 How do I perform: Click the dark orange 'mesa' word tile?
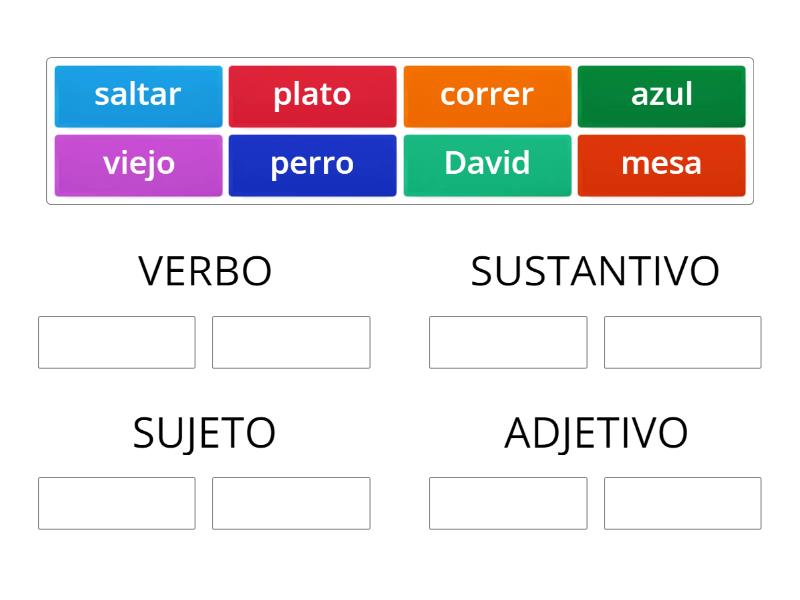[x=662, y=163]
